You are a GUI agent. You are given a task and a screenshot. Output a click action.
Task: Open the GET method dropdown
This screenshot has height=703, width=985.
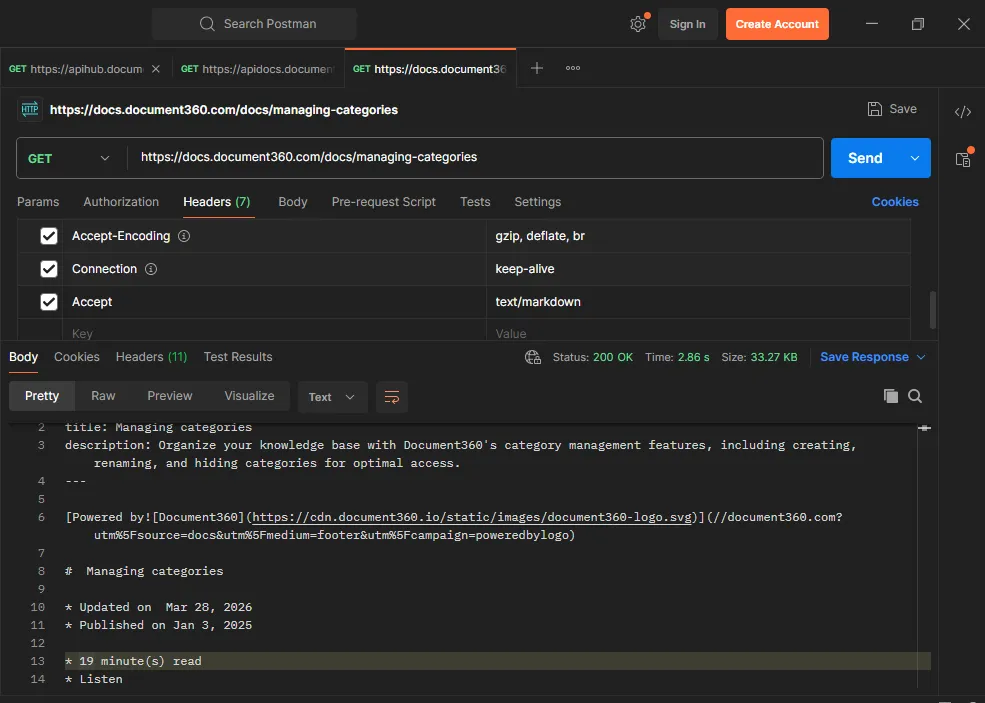[x=68, y=158]
